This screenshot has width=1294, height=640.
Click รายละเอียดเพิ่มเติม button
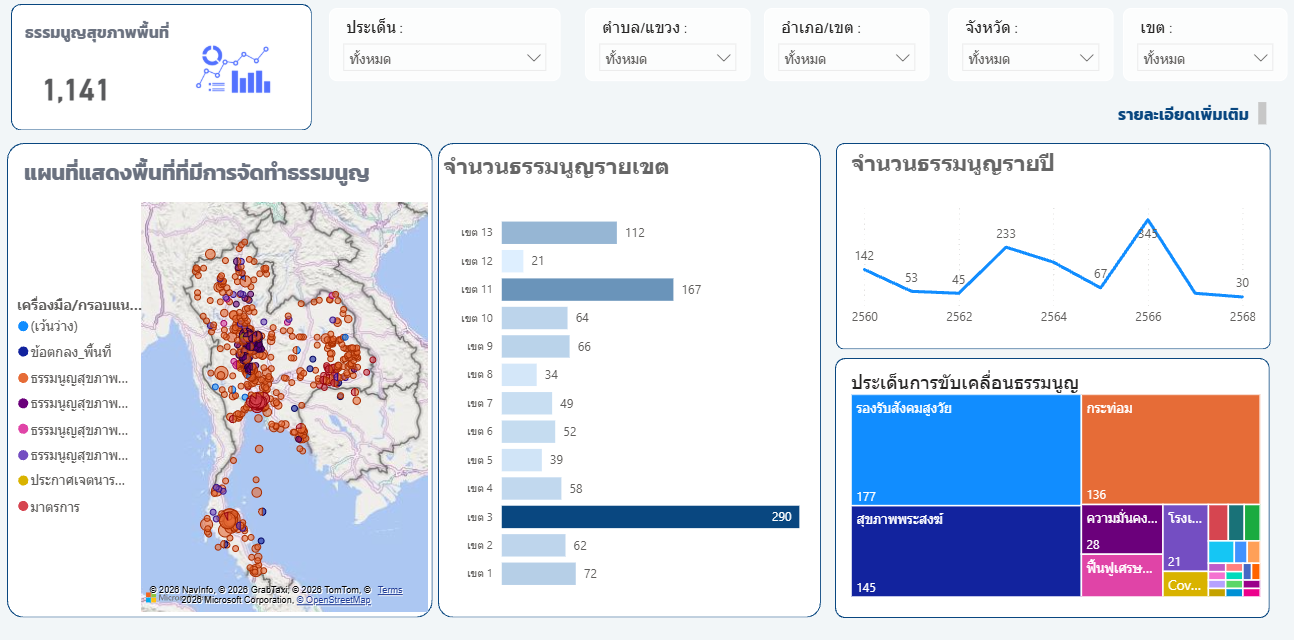pos(1183,115)
